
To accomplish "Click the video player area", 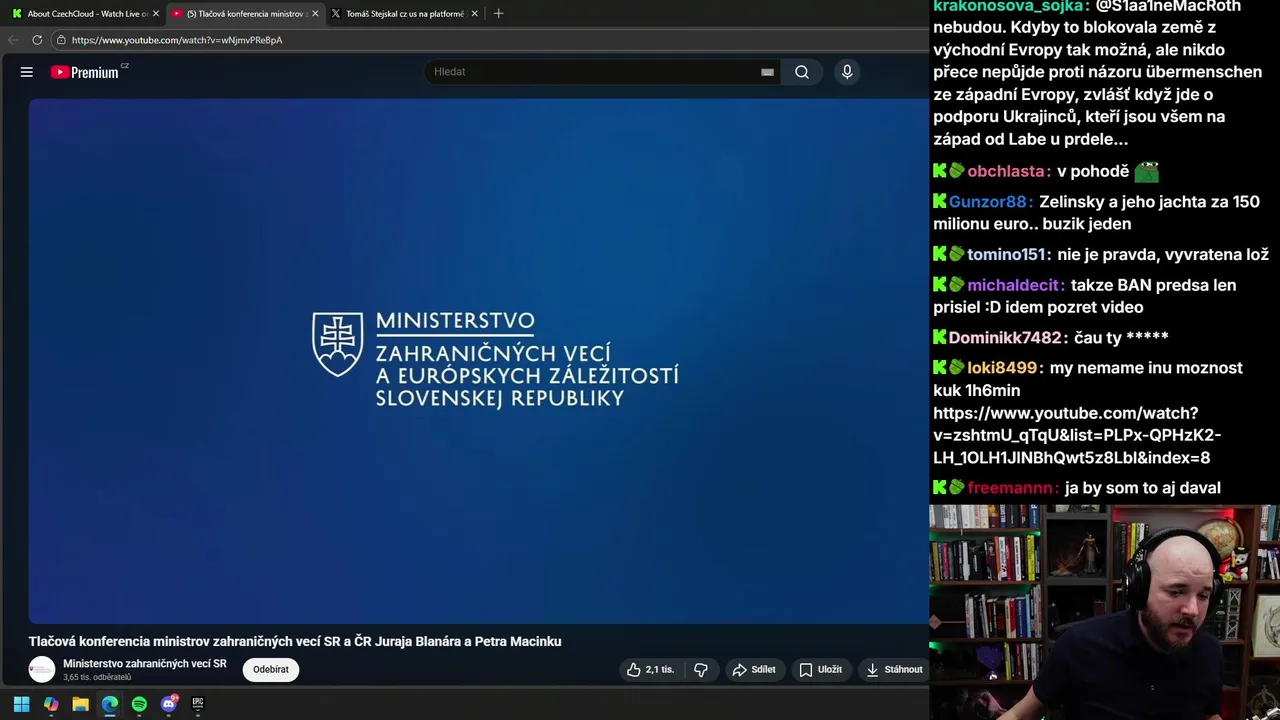I will tap(479, 360).
